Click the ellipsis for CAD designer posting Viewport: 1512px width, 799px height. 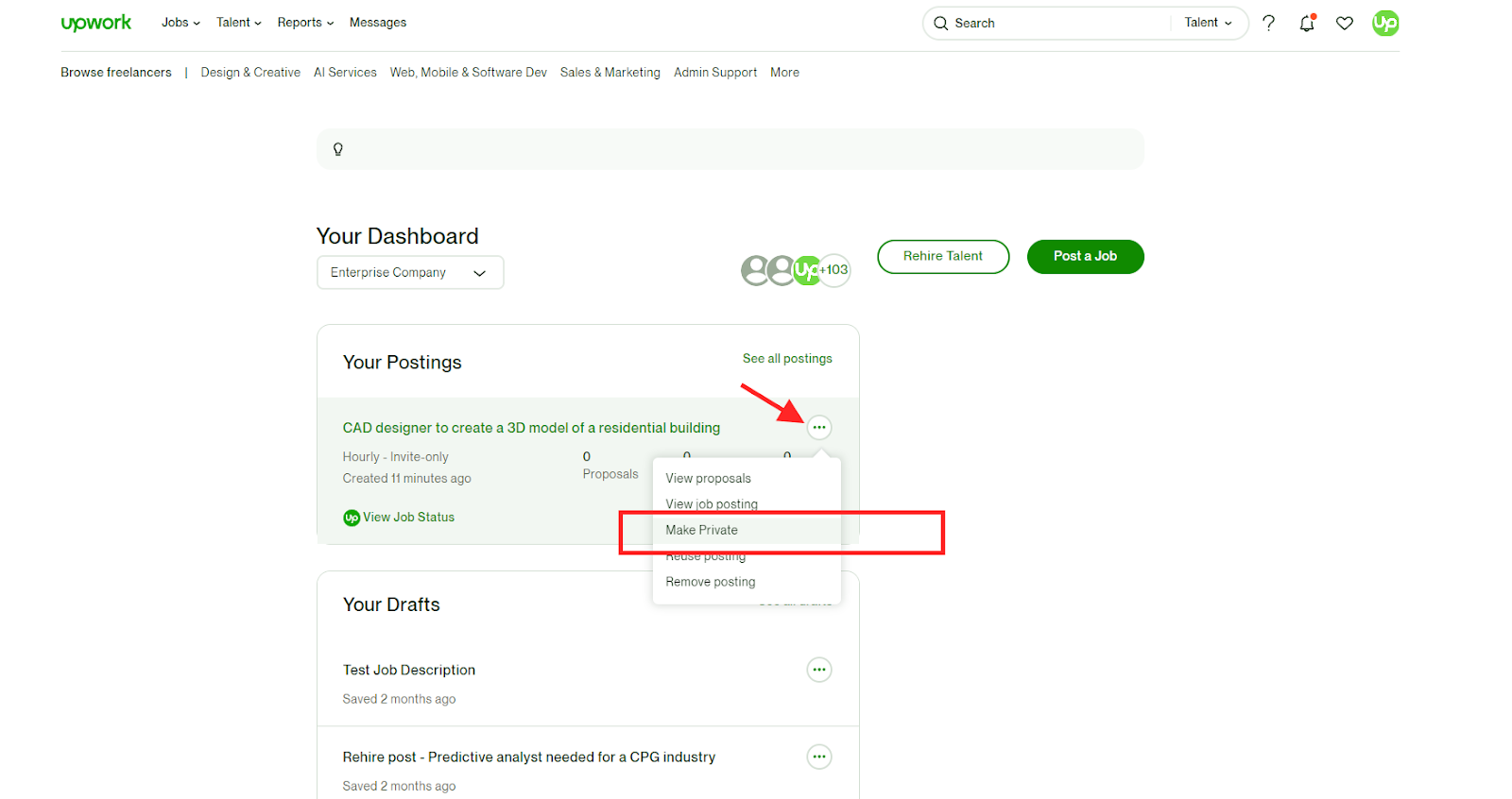coord(819,428)
